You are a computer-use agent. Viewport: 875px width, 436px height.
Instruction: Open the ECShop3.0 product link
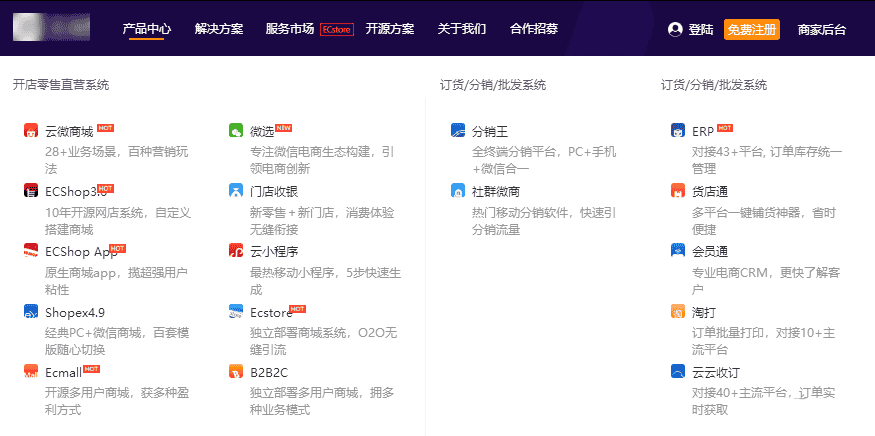(75, 191)
